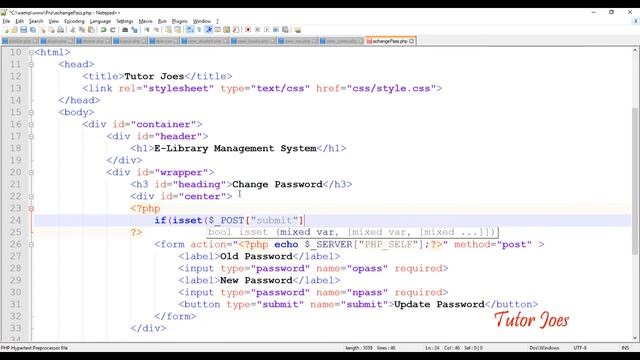640x360 pixels.
Task: Click the Print toolbar icon
Action: (60, 30)
